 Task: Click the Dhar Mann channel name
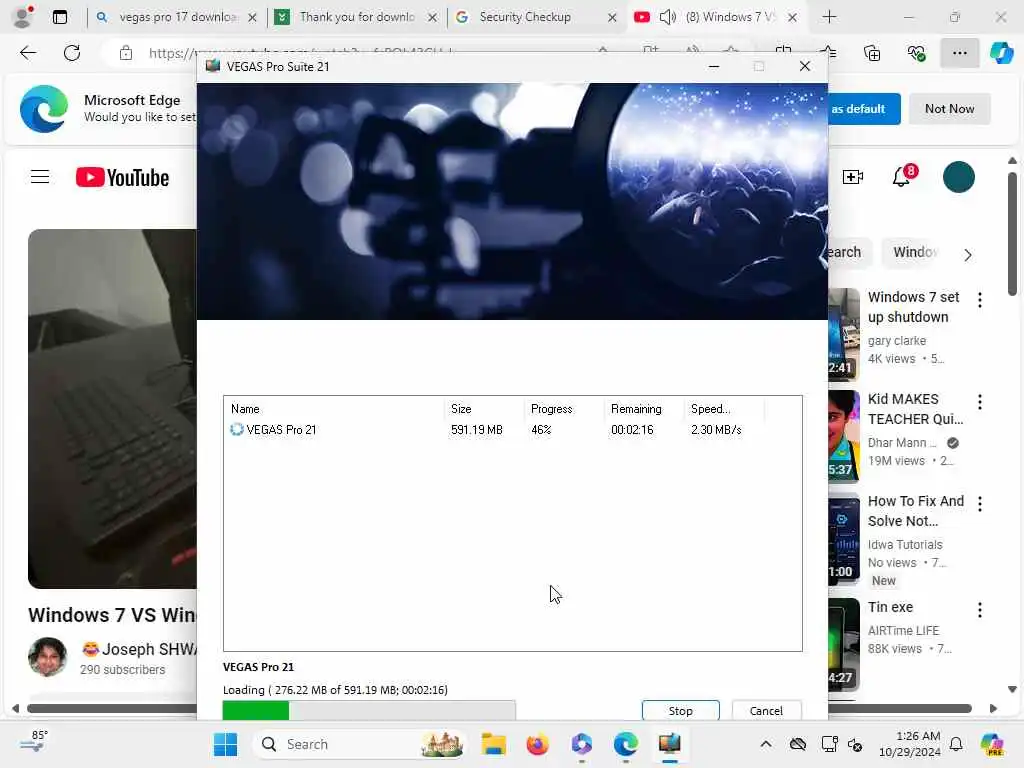click(x=902, y=443)
